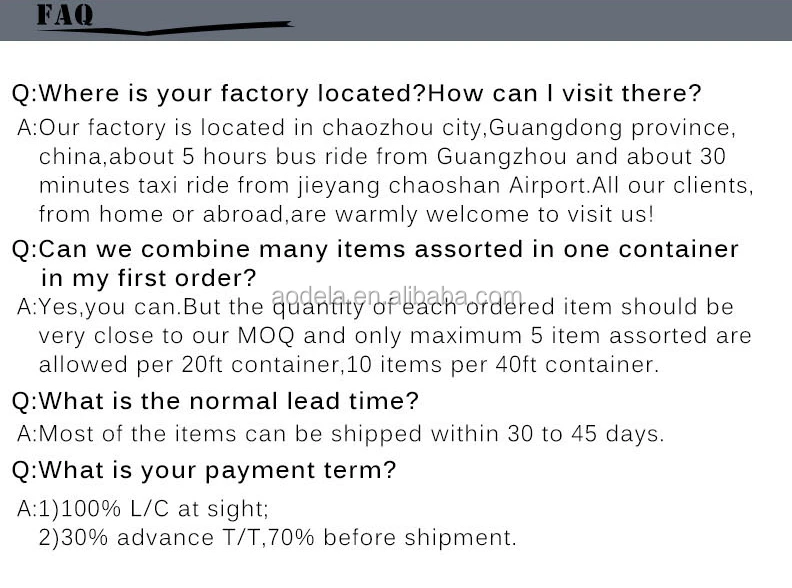Image resolution: width=792 pixels, height=588 pixels.
Task: Click the FAQ heading title
Action: click(x=65, y=14)
